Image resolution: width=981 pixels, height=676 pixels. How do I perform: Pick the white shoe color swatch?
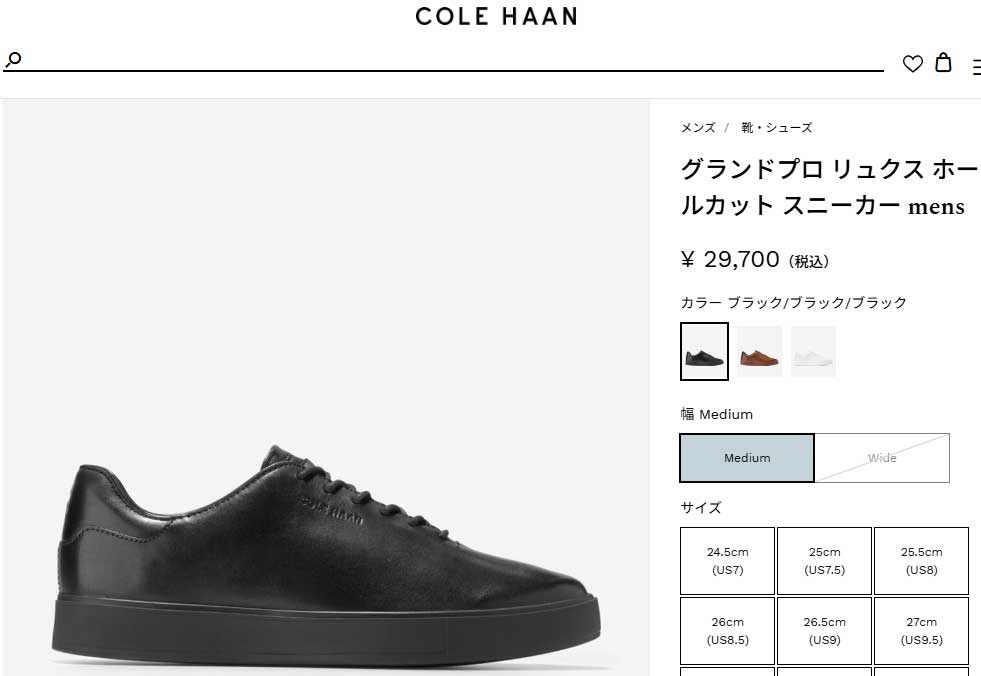coord(813,351)
